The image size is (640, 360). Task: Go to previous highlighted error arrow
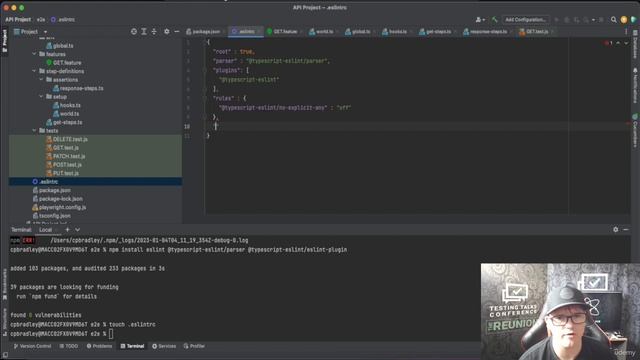point(618,43)
